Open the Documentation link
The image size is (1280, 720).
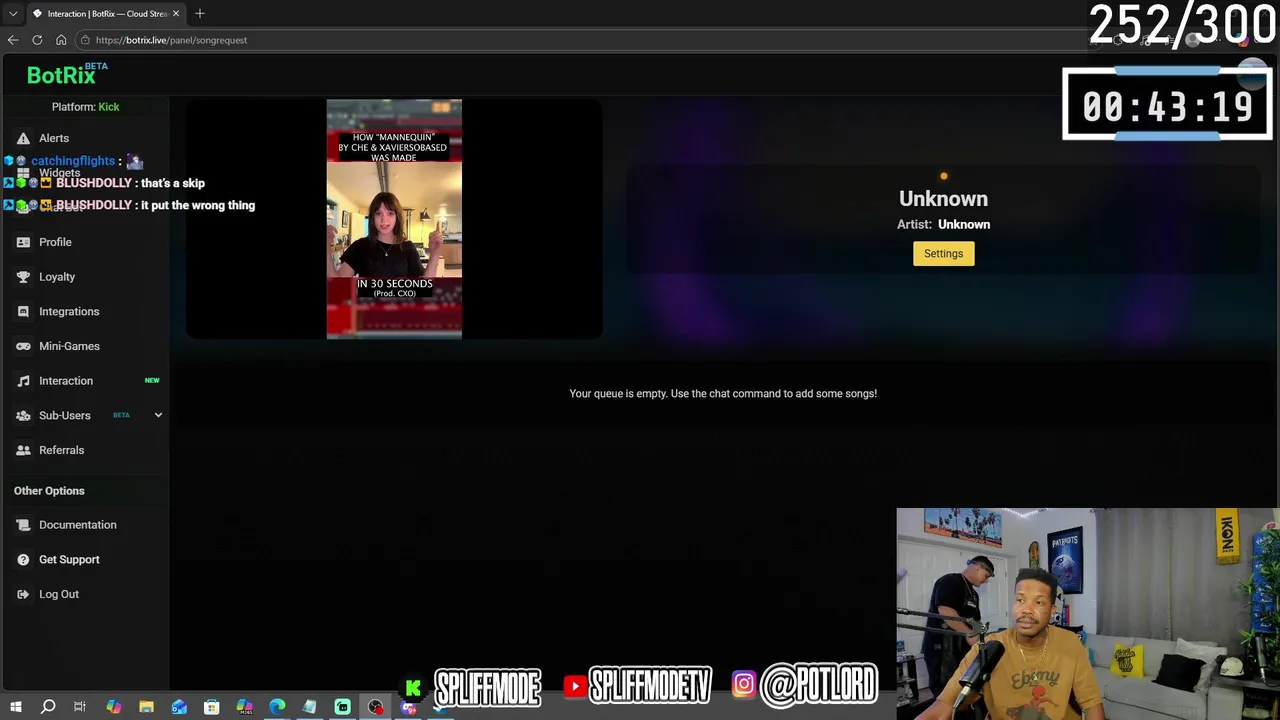[x=78, y=525]
